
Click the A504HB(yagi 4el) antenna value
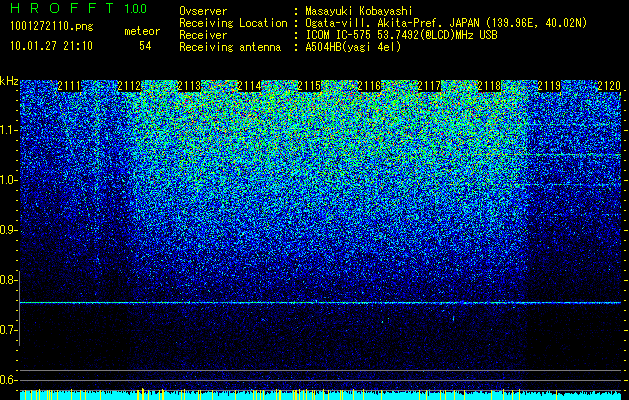[353, 47]
